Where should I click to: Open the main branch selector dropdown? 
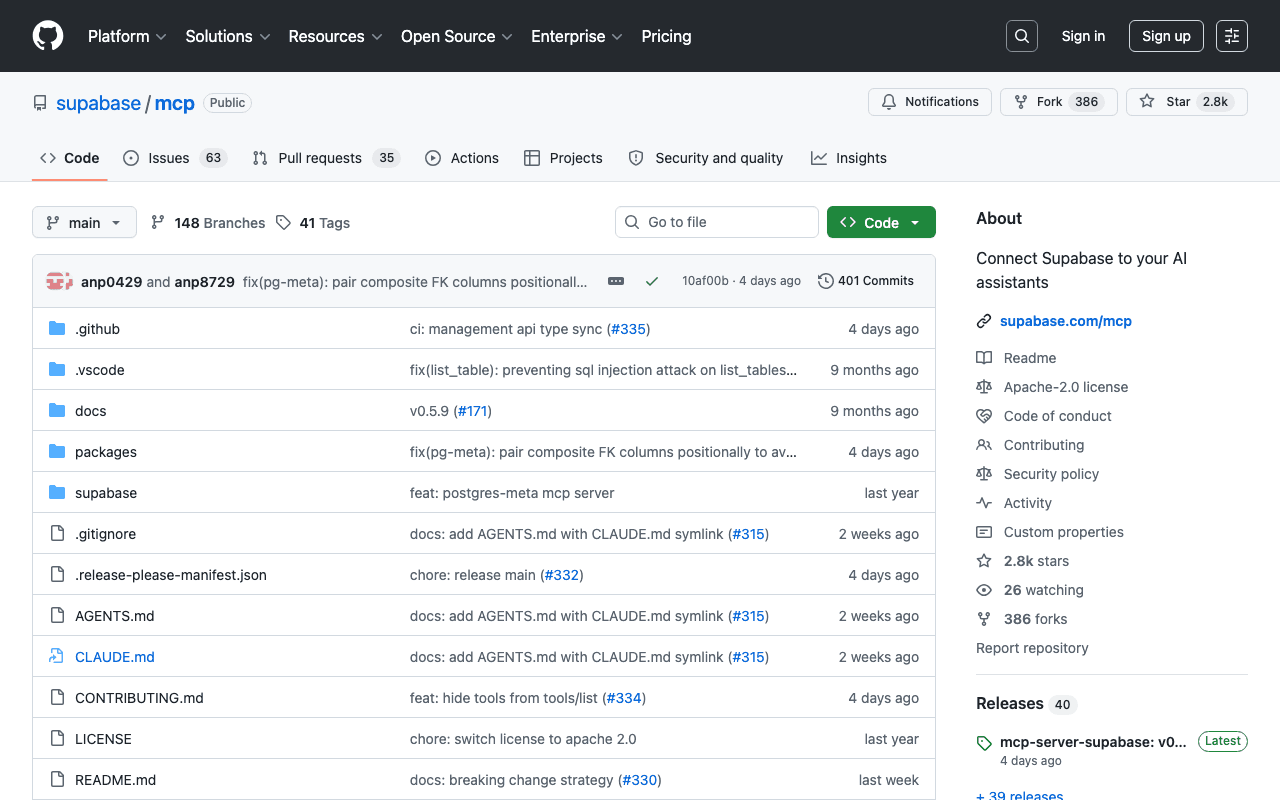[84, 222]
